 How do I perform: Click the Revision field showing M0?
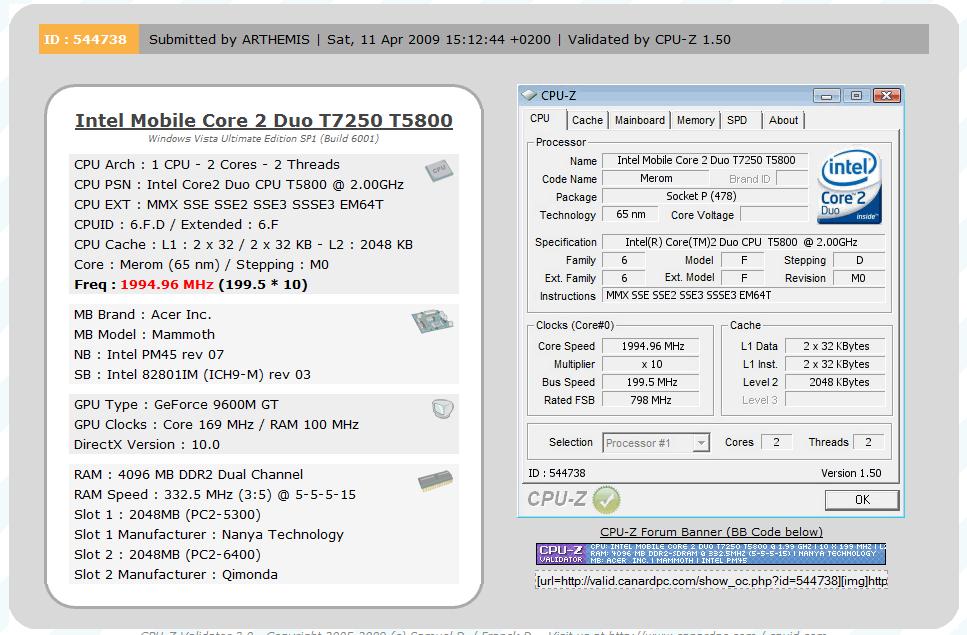858,278
